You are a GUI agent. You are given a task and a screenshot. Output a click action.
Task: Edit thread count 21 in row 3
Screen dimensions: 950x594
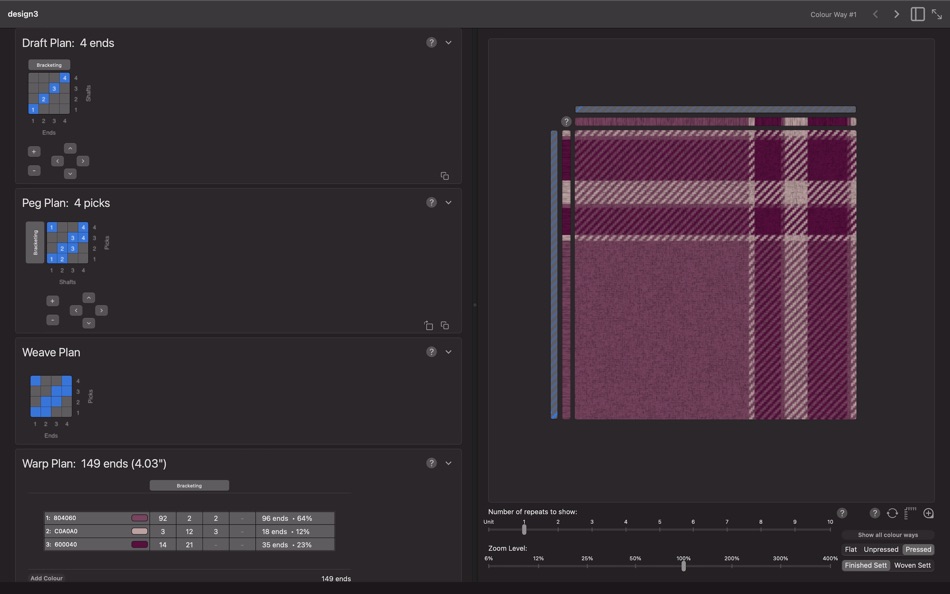point(189,545)
